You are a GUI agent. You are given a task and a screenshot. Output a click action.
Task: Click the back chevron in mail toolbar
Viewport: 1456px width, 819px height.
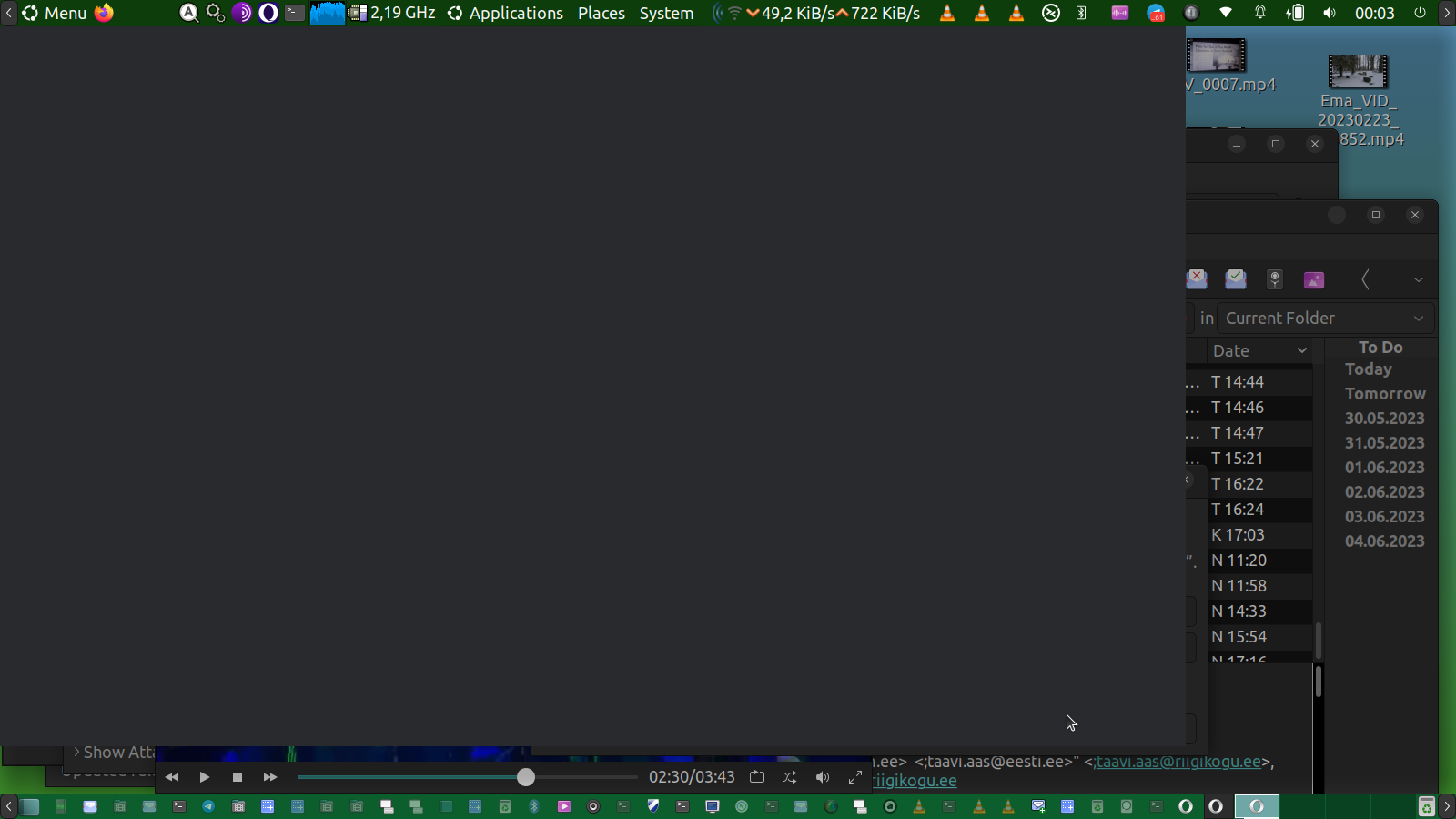[x=1365, y=279]
